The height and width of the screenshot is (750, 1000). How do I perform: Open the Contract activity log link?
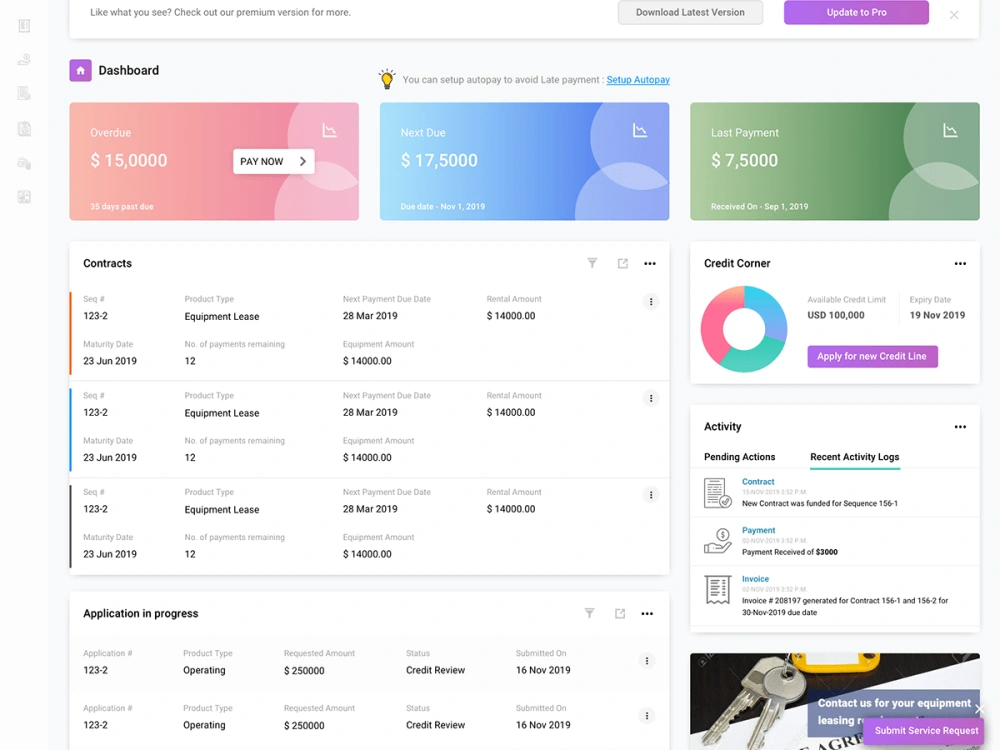(x=758, y=482)
